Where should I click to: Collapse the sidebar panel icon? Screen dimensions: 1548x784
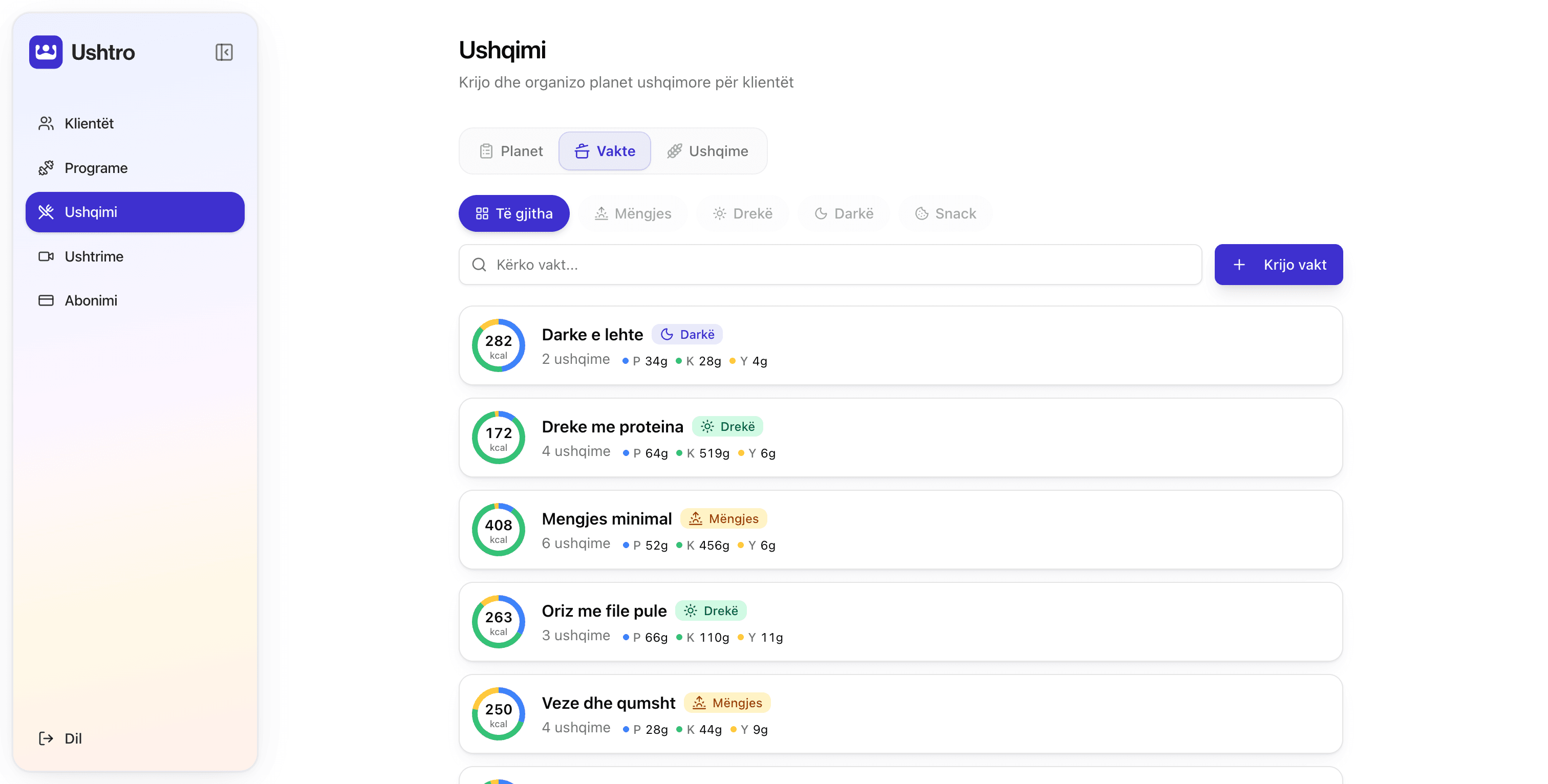click(x=224, y=52)
